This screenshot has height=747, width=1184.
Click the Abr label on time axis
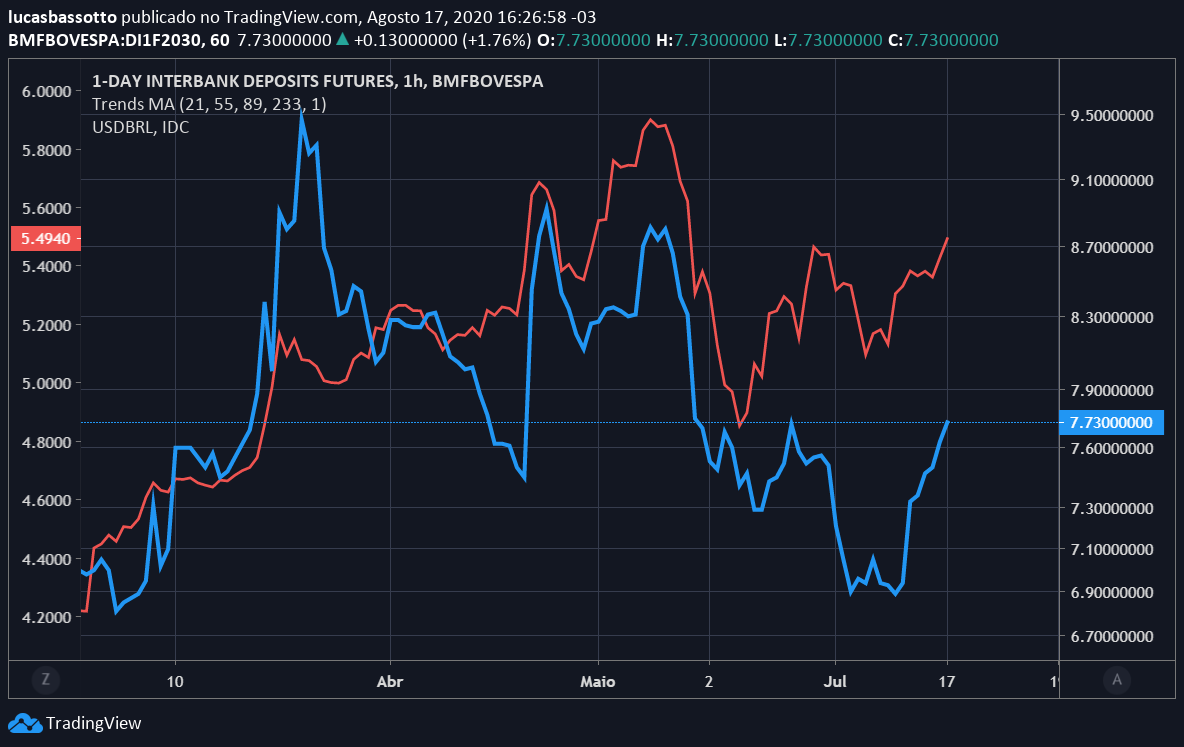click(390, 681)
